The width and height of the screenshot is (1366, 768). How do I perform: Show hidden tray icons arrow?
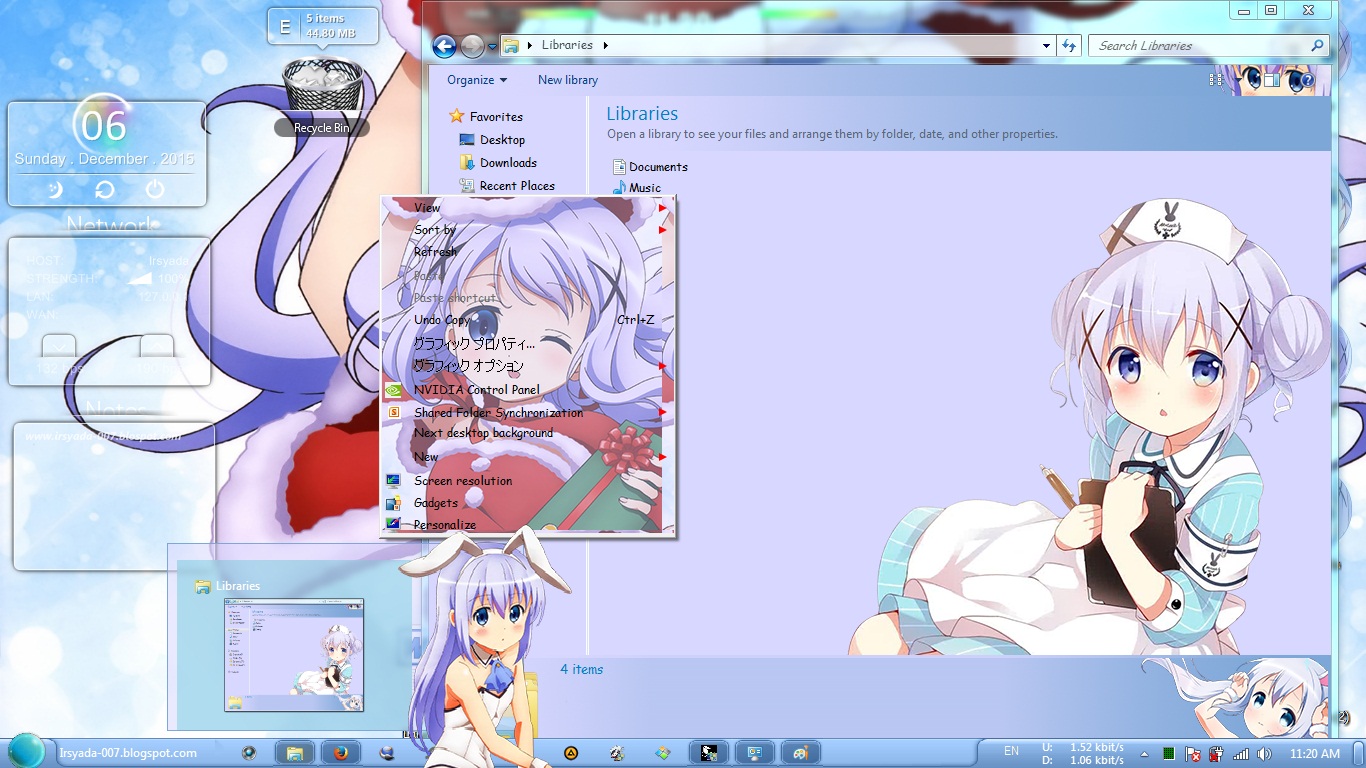pyautogui.click(x=1145, y=753)
